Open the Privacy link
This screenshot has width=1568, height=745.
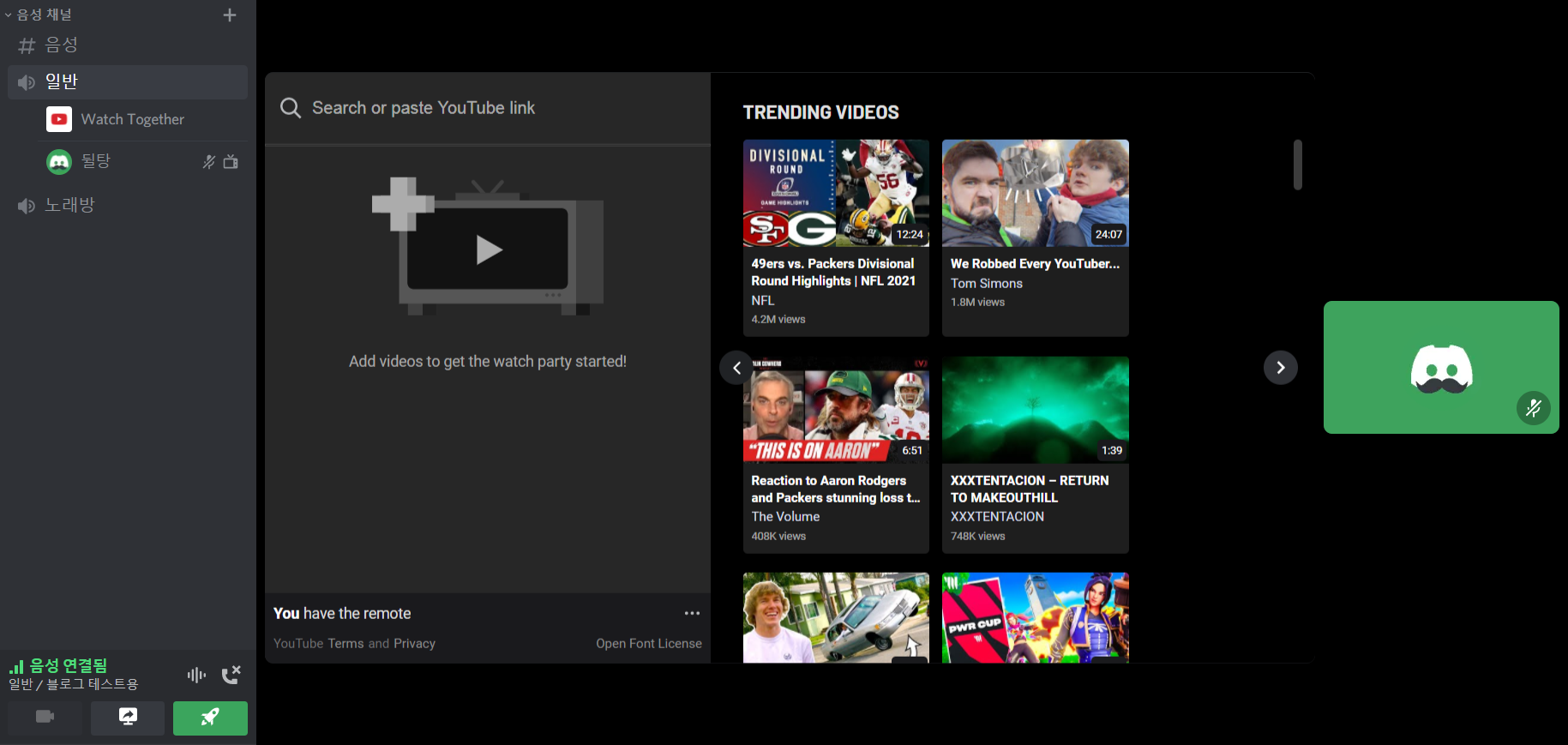click(414, 643)
